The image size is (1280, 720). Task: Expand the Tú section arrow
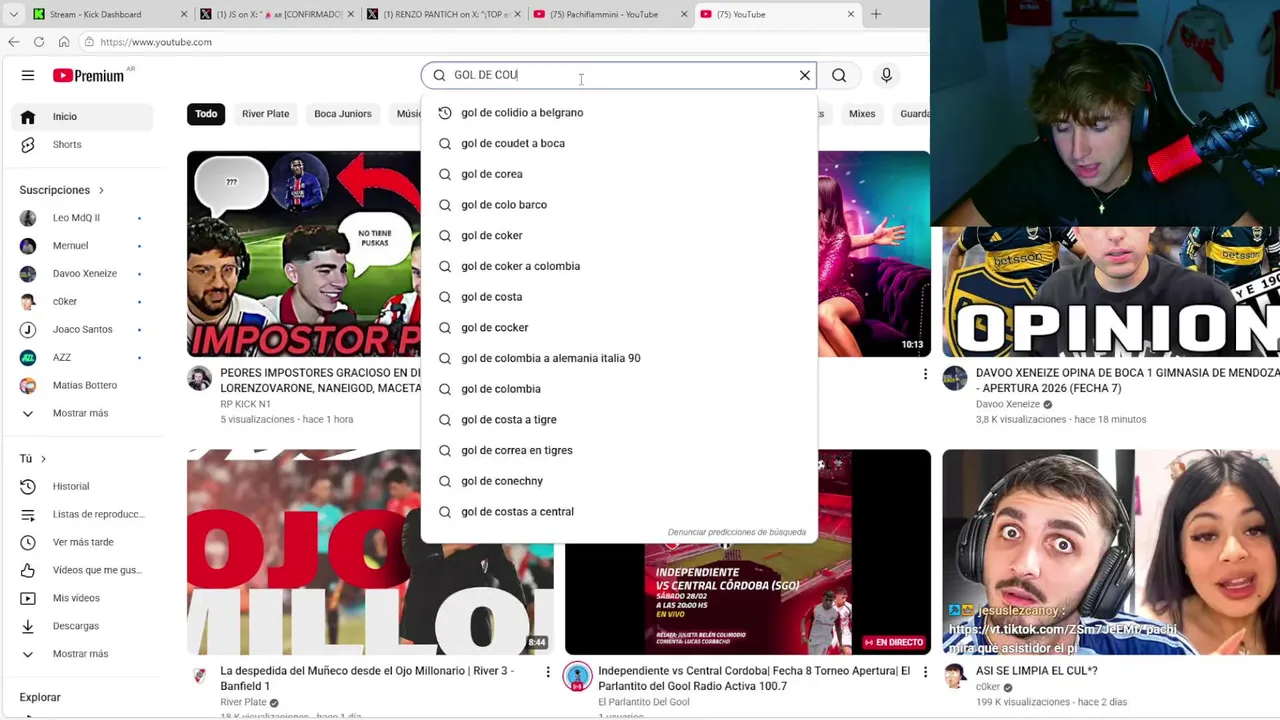pos(43,459)
